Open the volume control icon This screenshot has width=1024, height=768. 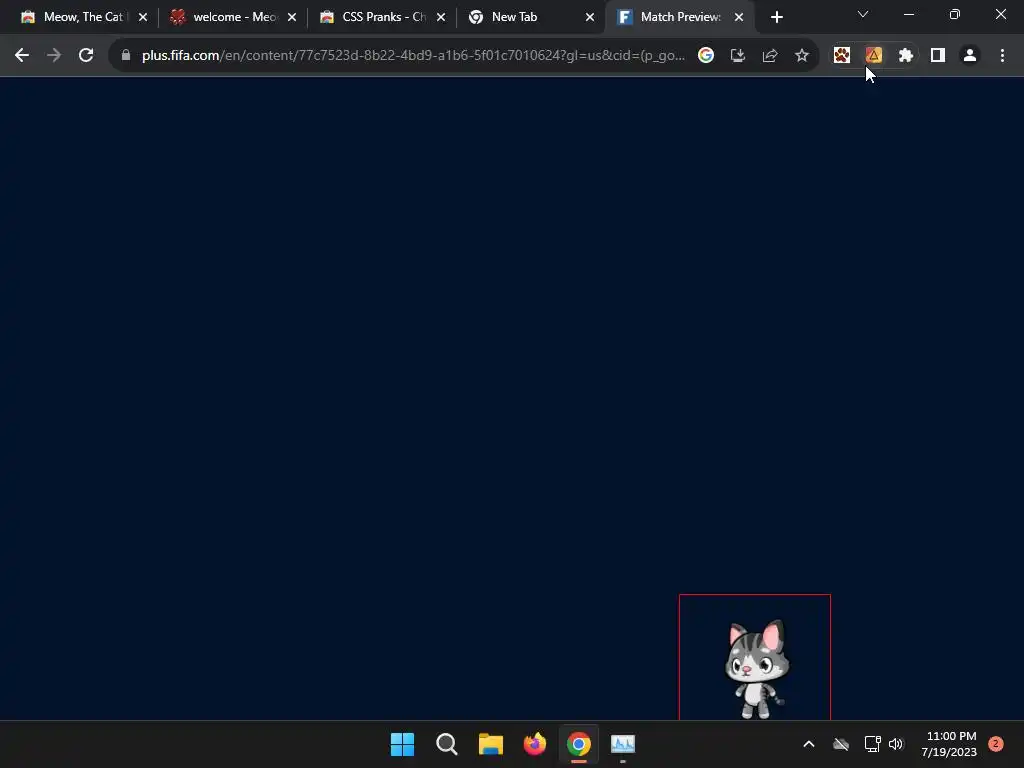(896, 744)
